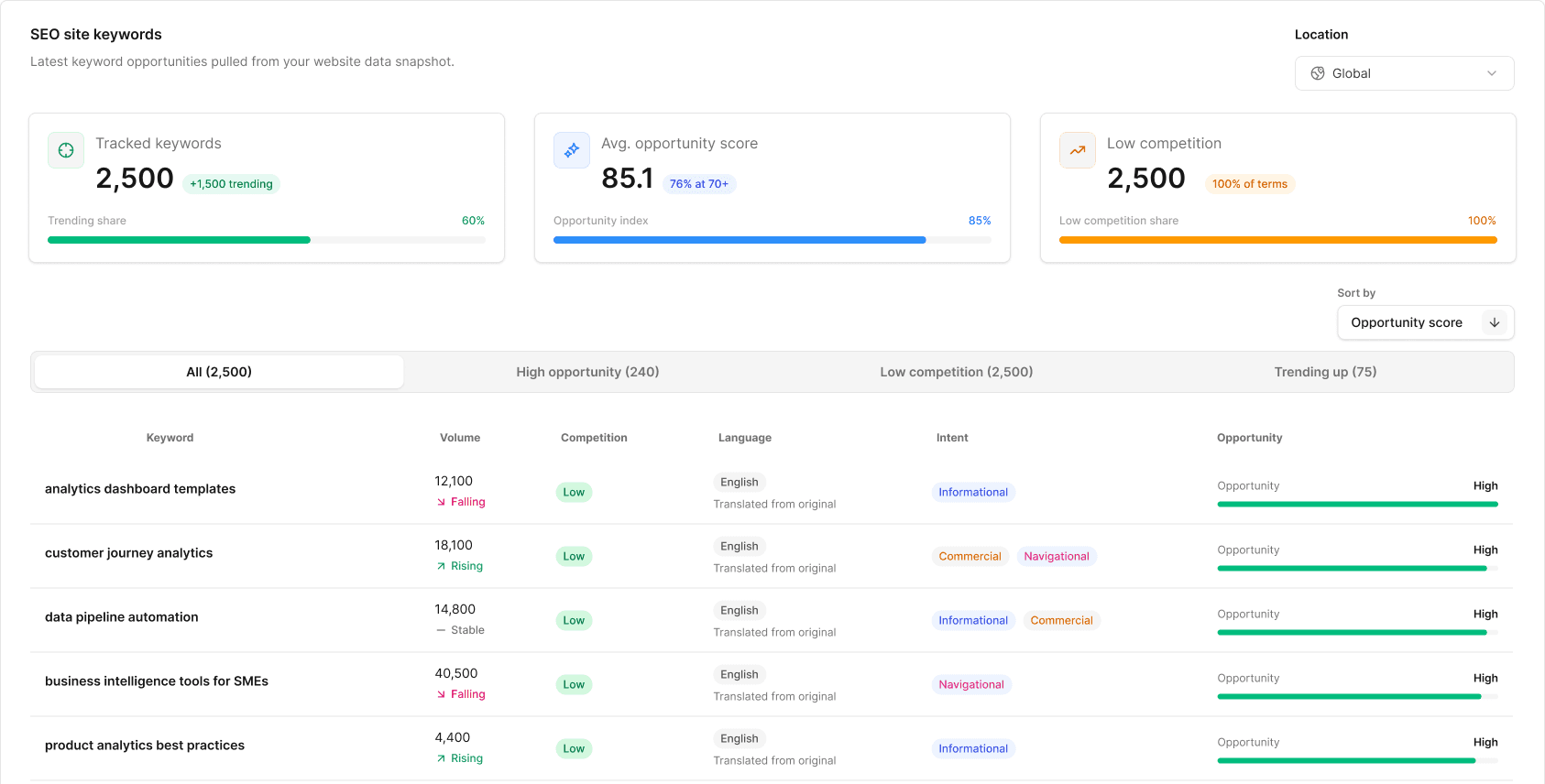Click the Navigational tag for business intelligence tools
The width and height of the screenshot is (1545, 784).
pos(971,684)
